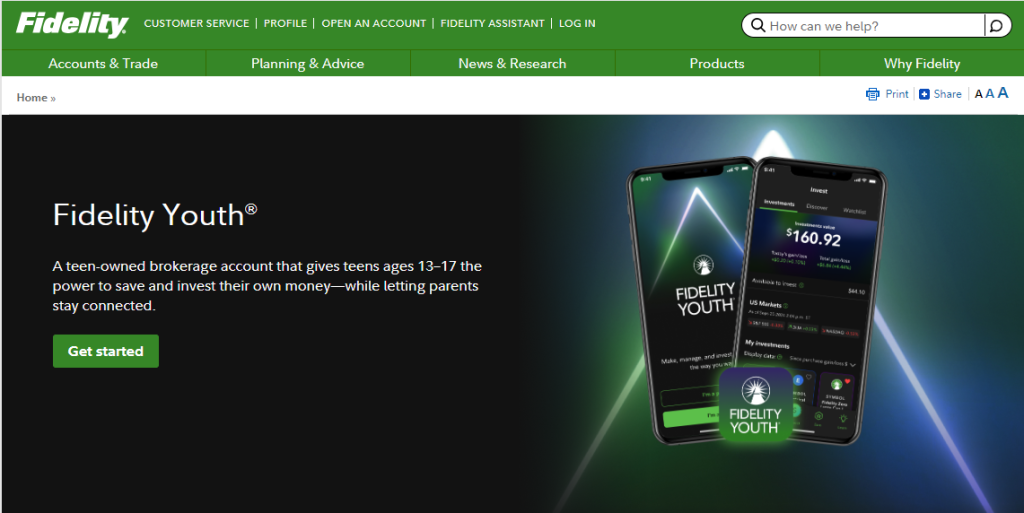Image resolution: width=1024 pixels, height=513 pixels.
Task: Click the blue Share plus icon
Action: click(924, 95)
